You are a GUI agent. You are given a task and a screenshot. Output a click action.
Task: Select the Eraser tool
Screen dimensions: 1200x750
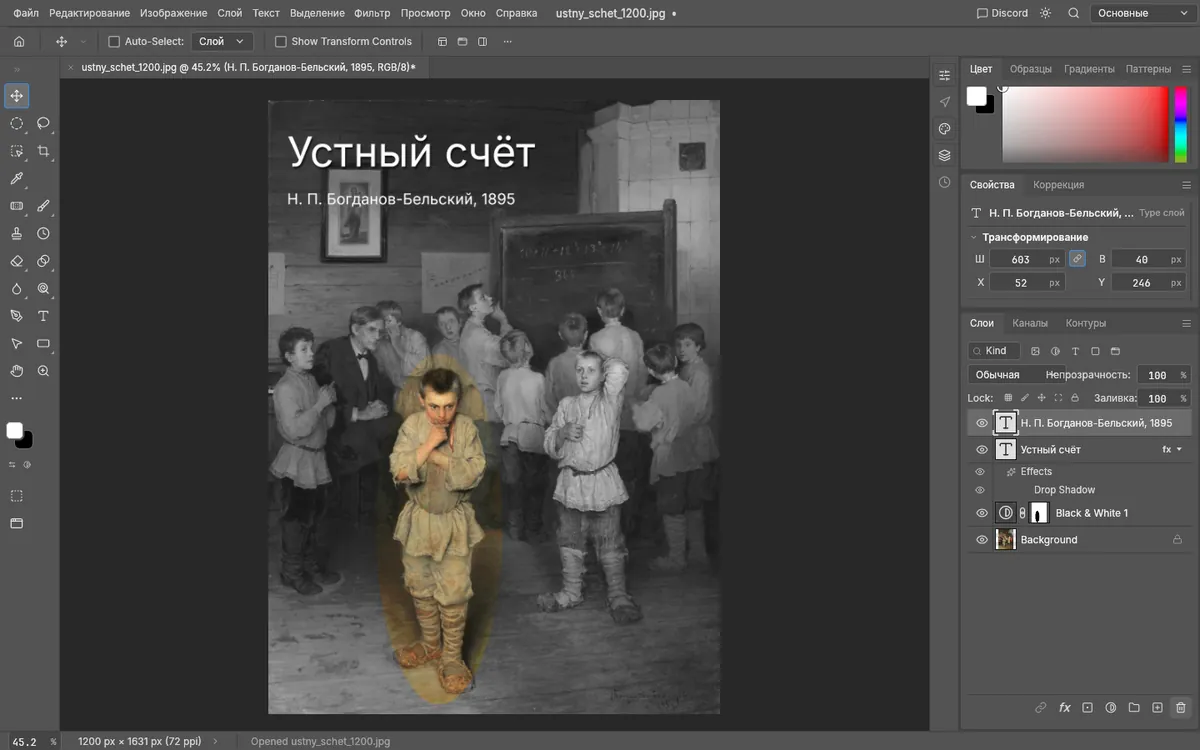coord(16,261)
